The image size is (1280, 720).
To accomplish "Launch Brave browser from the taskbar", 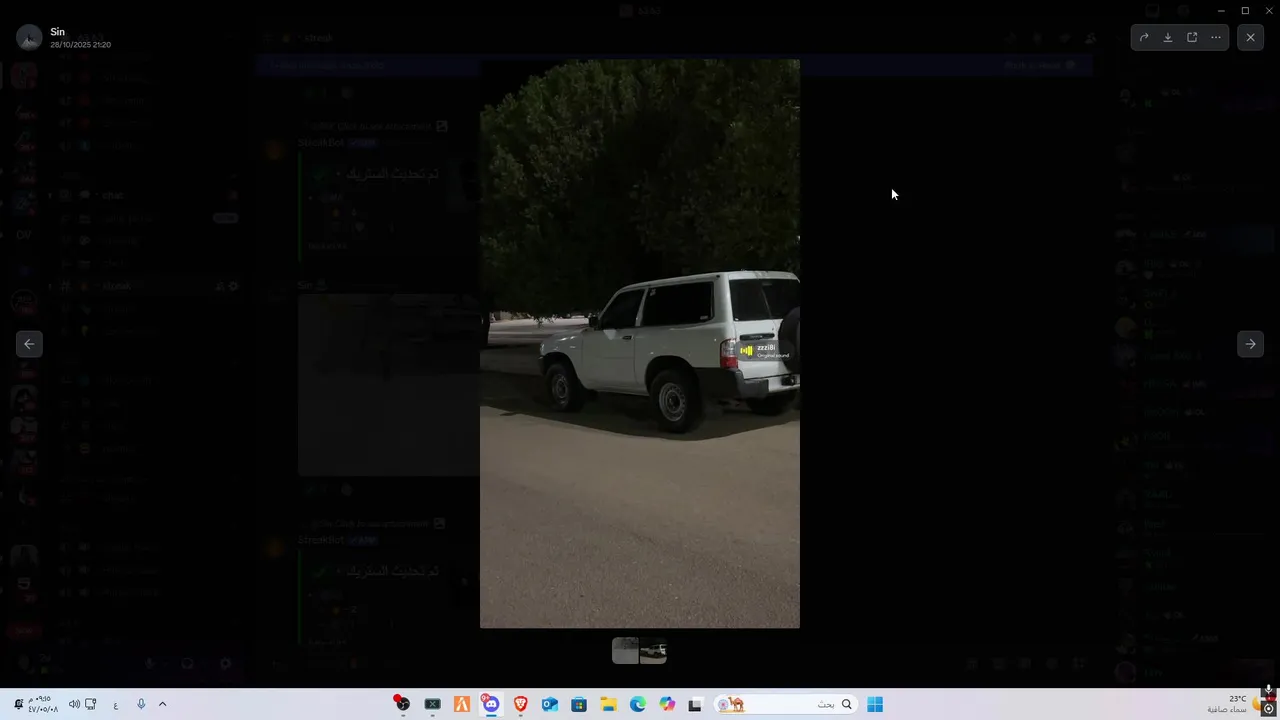I will coord(520,704).
